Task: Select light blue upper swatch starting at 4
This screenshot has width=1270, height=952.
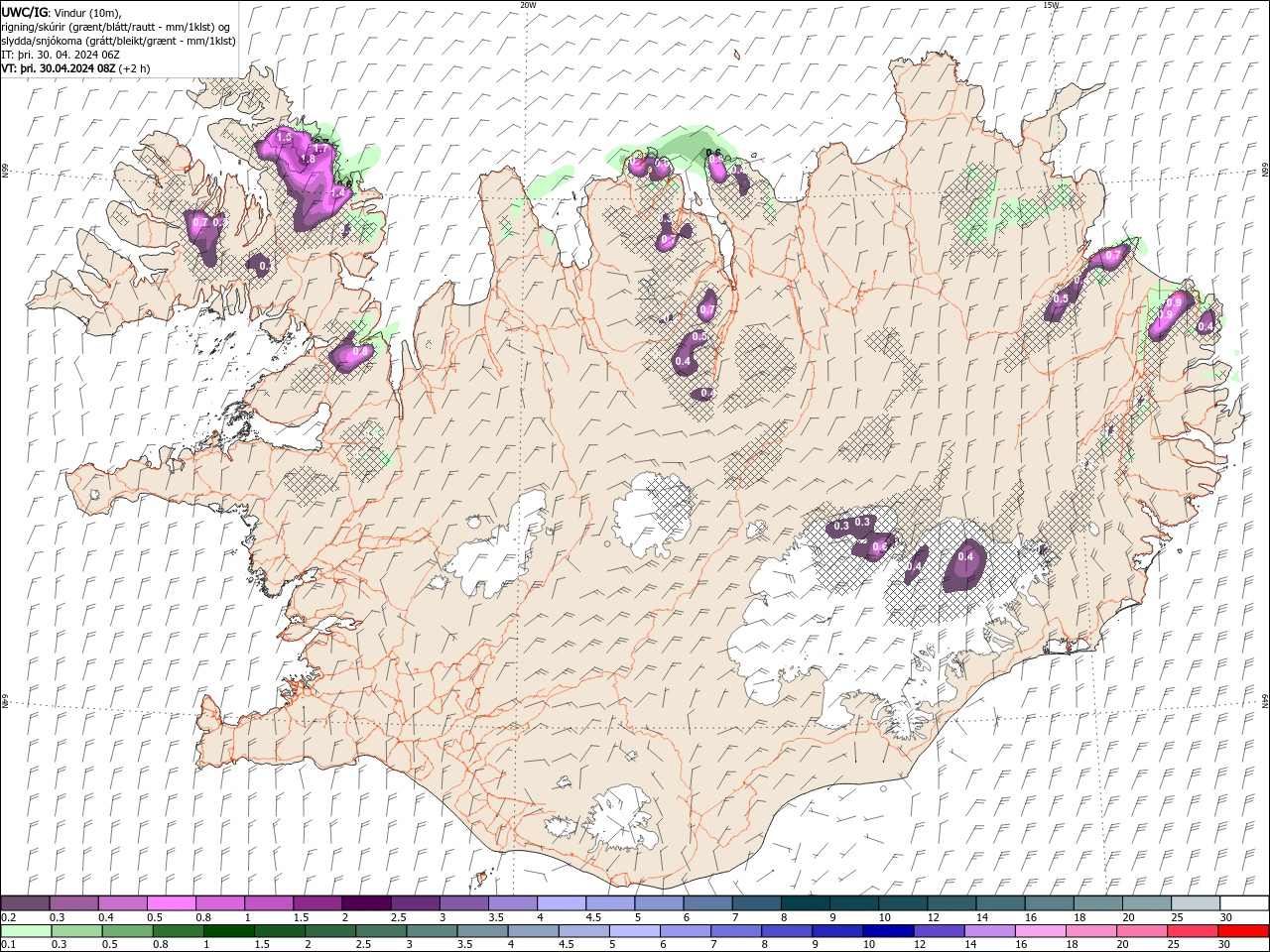Action: (562, 903)
